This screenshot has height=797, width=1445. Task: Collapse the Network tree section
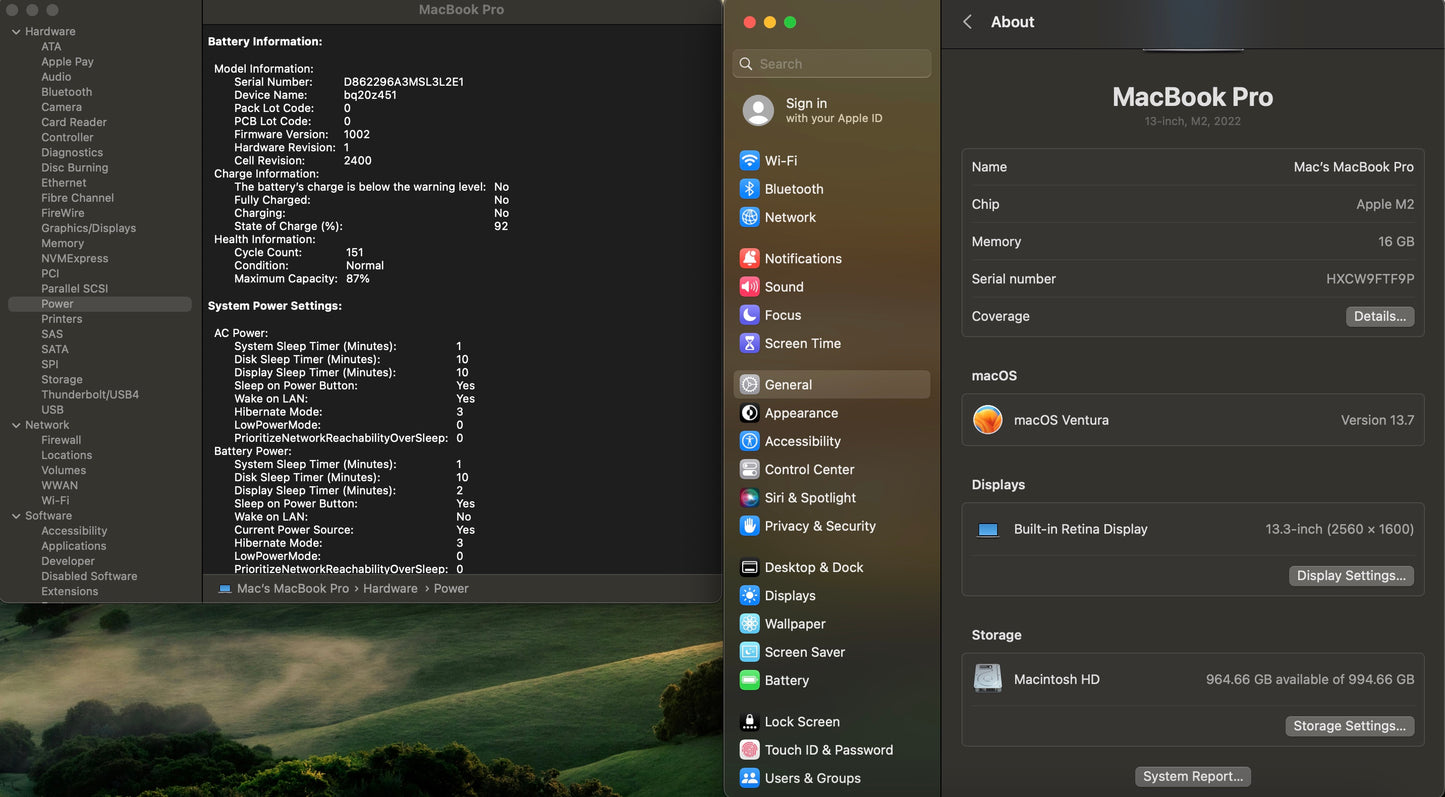16,425
